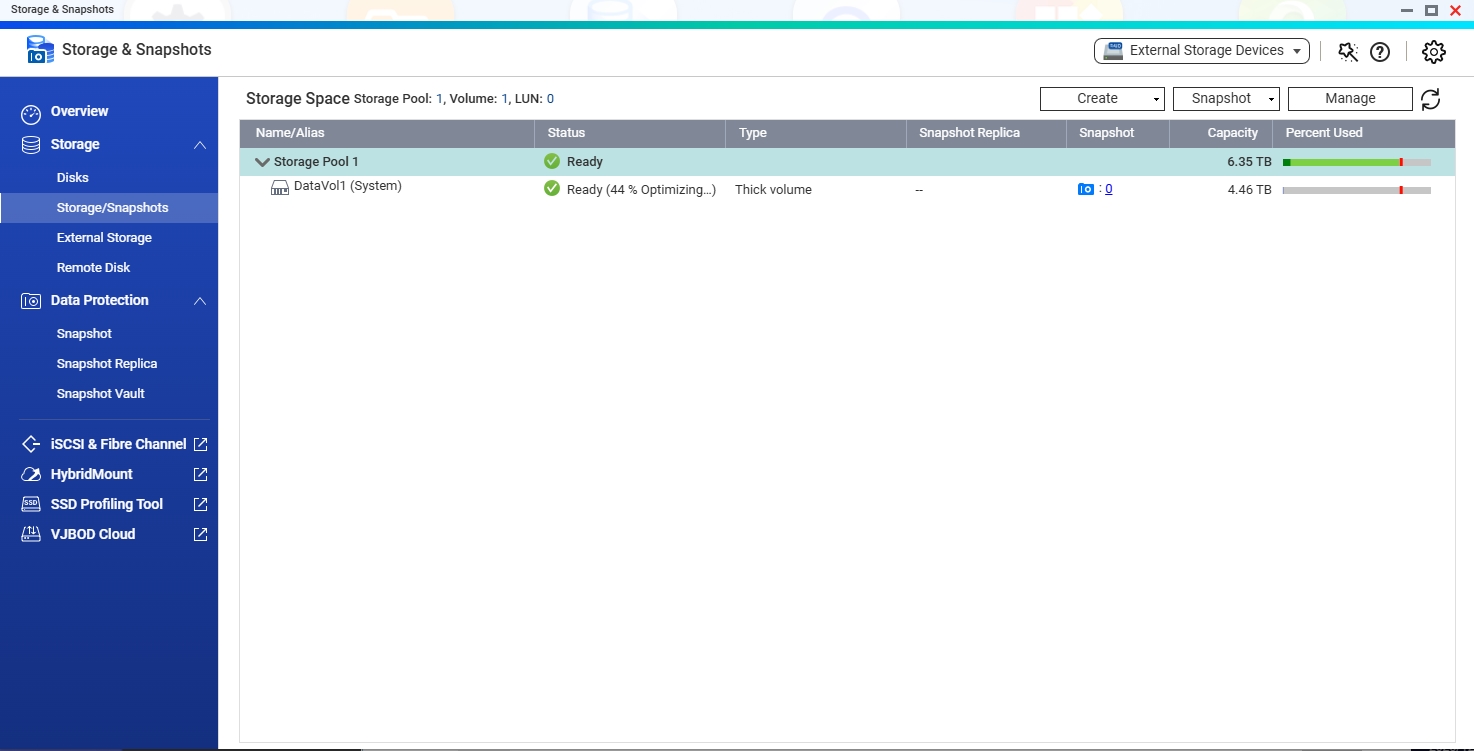Maximize the Storage & Snapshots window
This screenshot has width=1474, height=751.
pyautogui.click(x=1431, y=10)
